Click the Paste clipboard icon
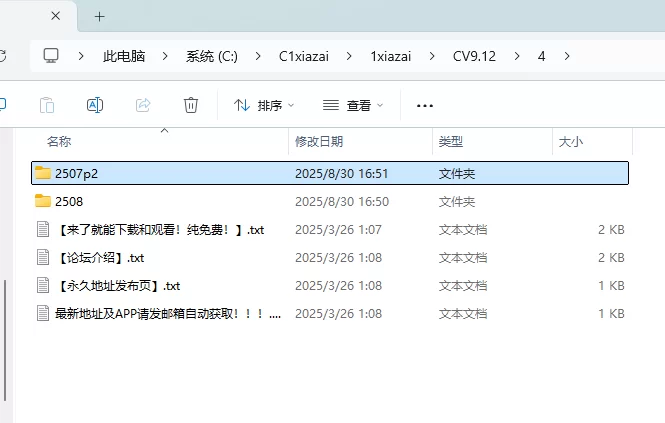This screenshot has width=665, height=423. click(47, 105)
